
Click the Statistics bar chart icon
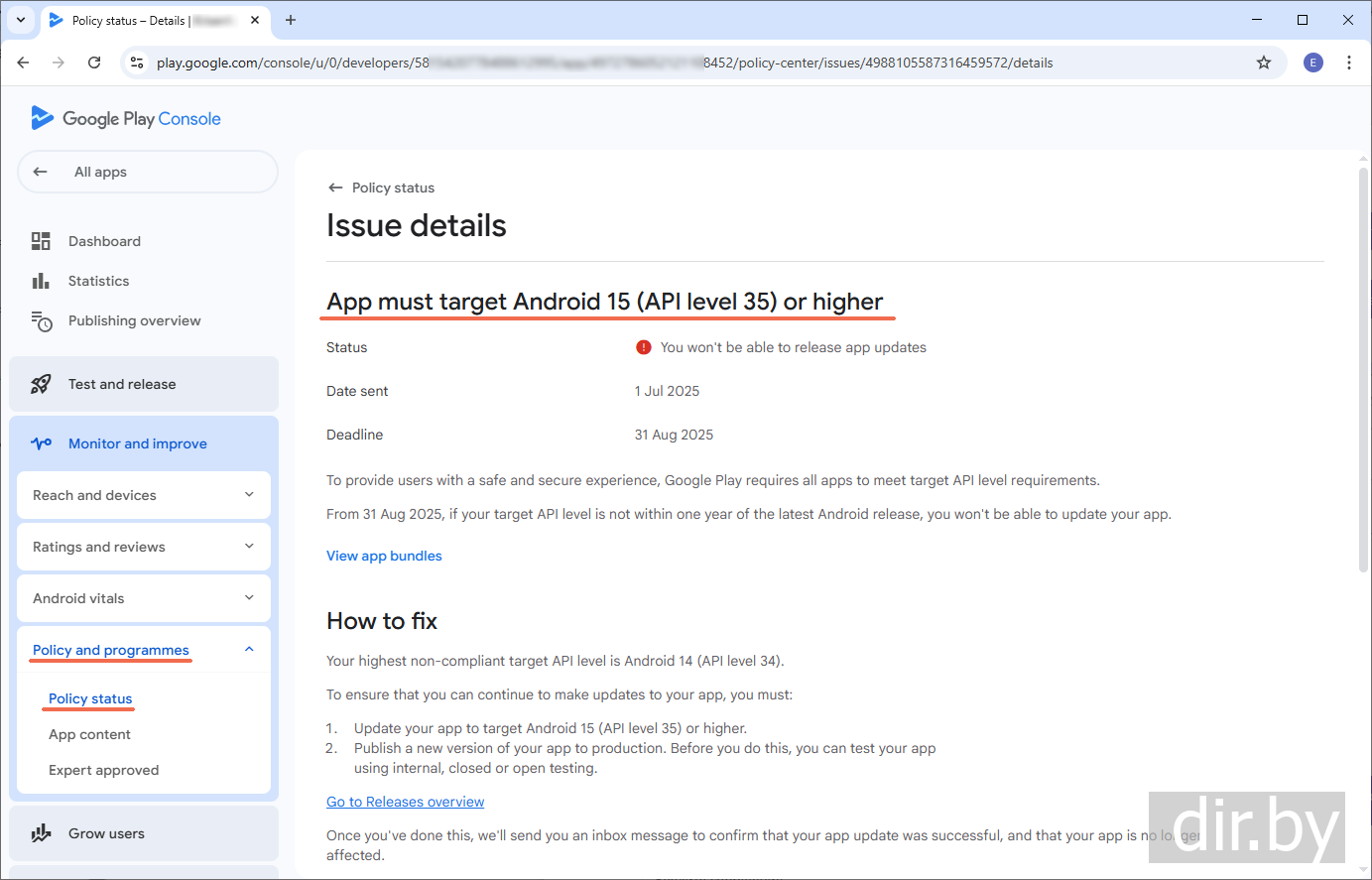tap(41, 281)
